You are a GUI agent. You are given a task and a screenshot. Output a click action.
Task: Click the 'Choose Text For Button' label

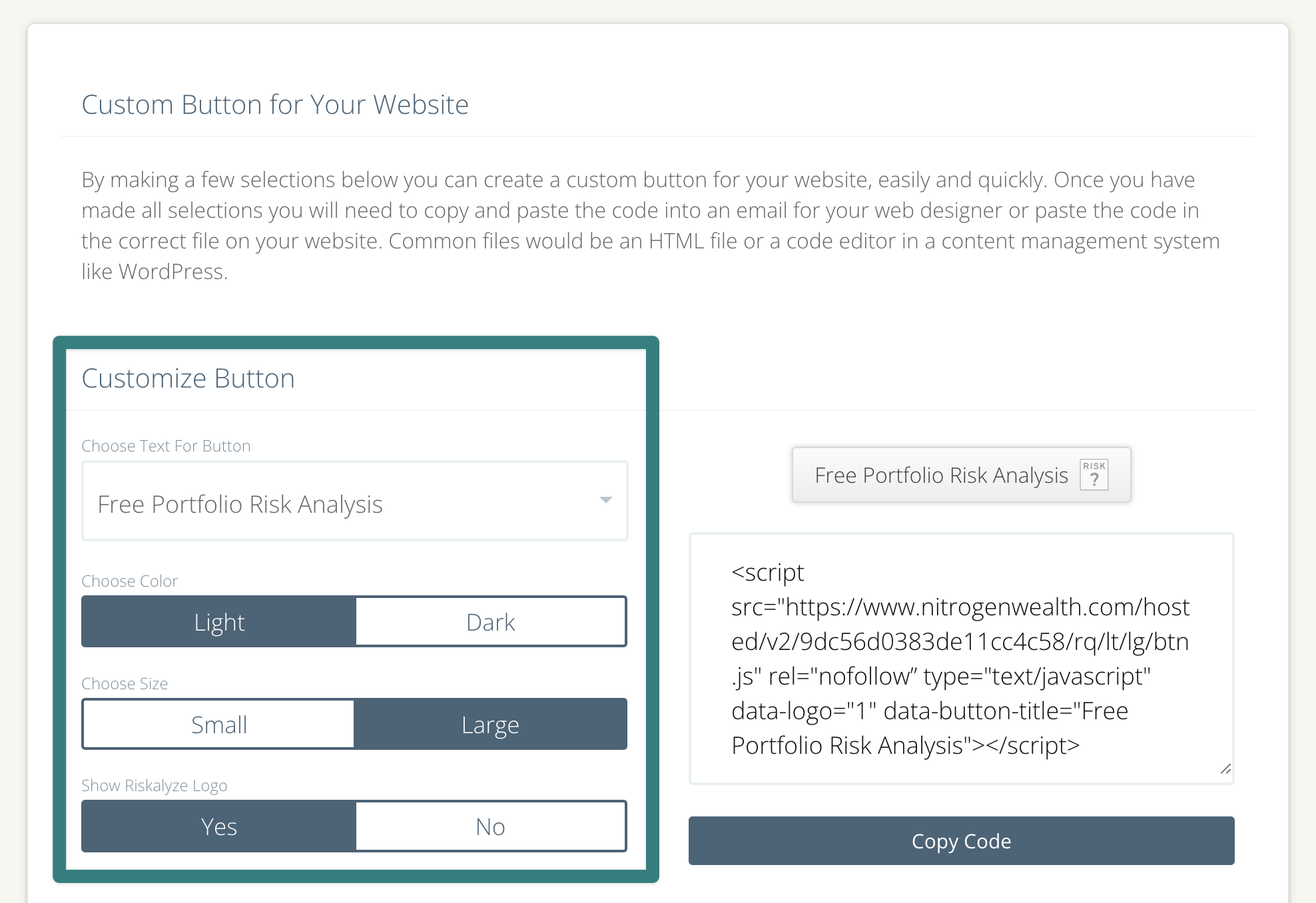coord(166,446)
